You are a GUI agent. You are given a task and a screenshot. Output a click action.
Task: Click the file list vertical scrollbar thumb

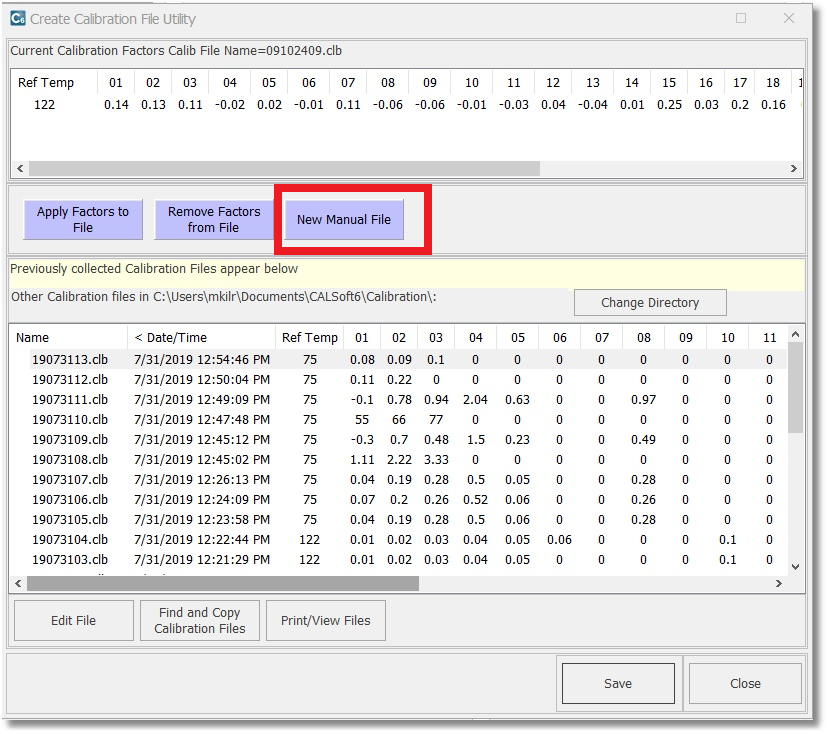click(x=795, y=388)
